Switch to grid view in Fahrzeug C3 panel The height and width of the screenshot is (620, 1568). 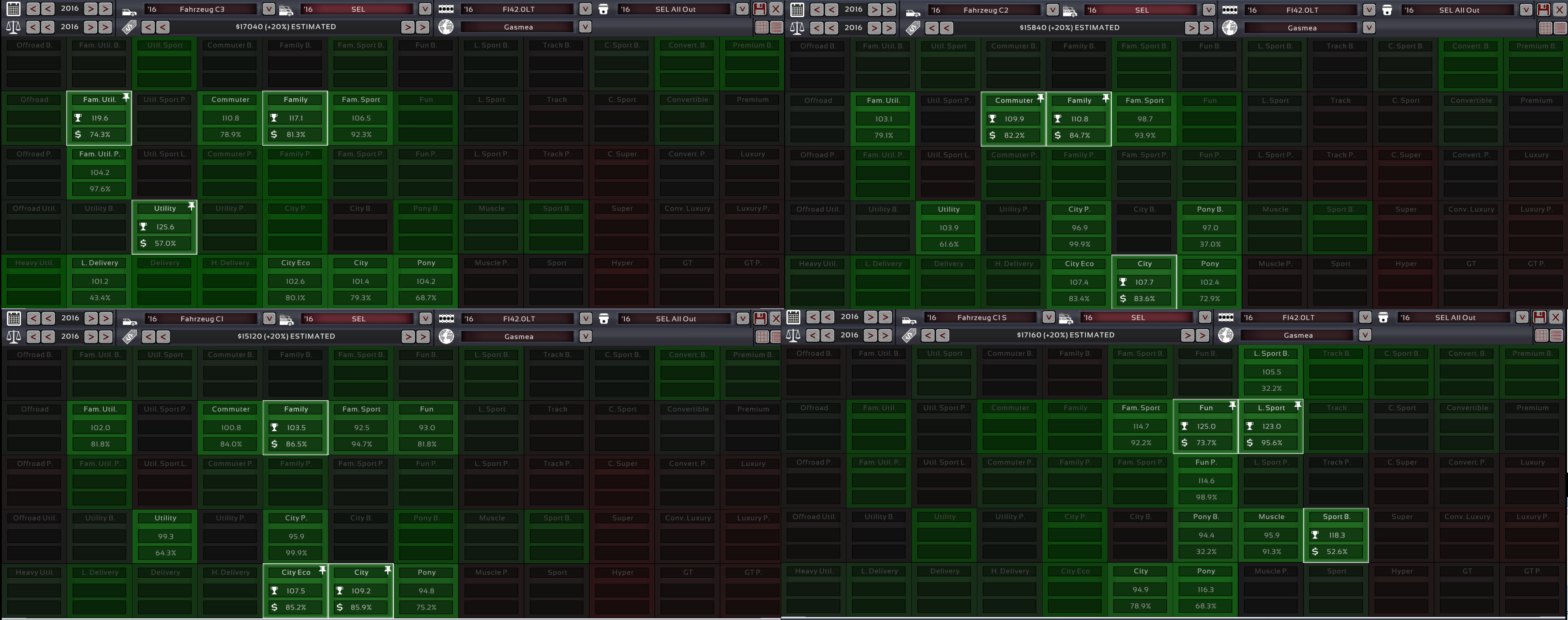(762, 27)
